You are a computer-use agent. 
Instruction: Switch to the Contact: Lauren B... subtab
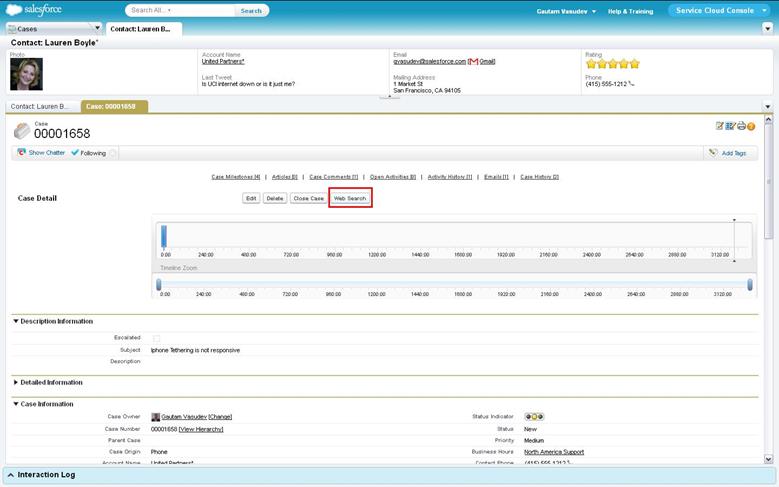click(40, 105)
